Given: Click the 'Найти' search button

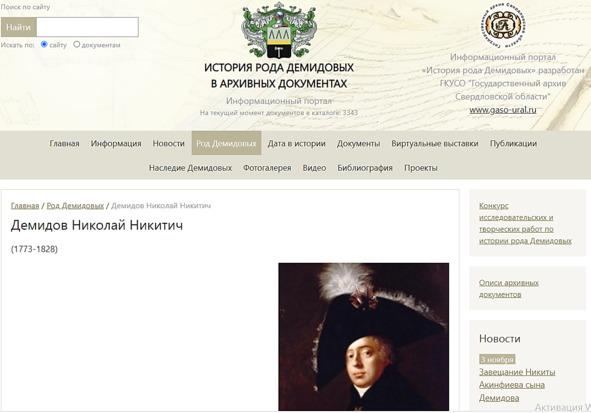Looking at the screenshot, I should (18, 27).
